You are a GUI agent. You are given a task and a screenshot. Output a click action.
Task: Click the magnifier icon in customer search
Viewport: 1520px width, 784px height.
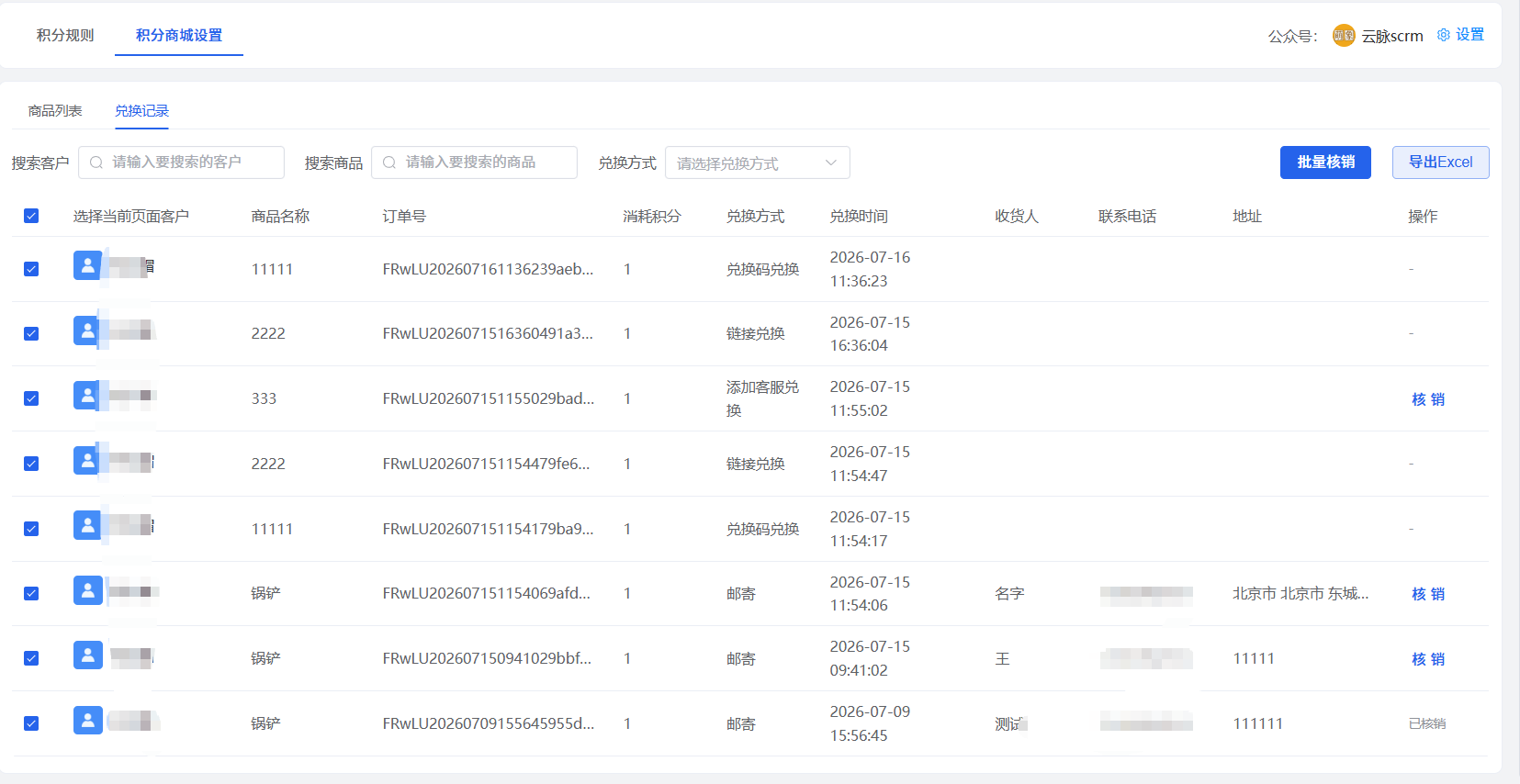click(x=96, y=162)
